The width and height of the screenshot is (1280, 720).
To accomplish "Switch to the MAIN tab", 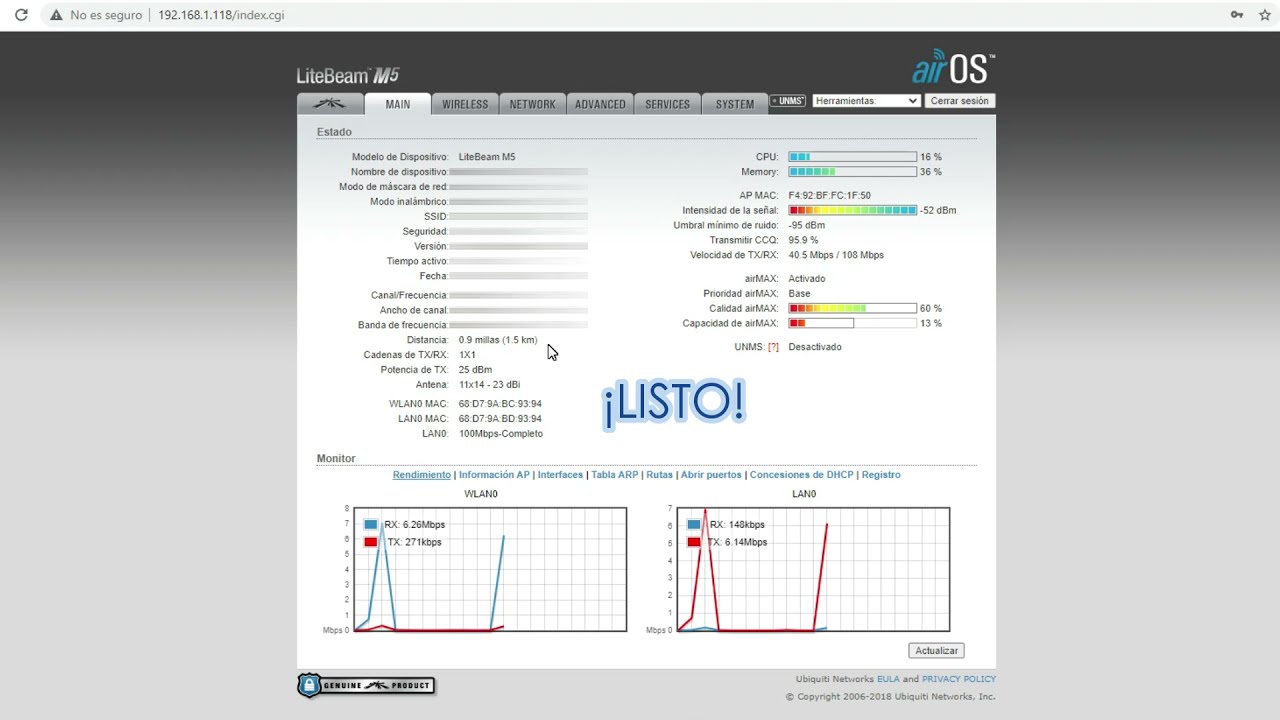I will [x=398, y=104].
